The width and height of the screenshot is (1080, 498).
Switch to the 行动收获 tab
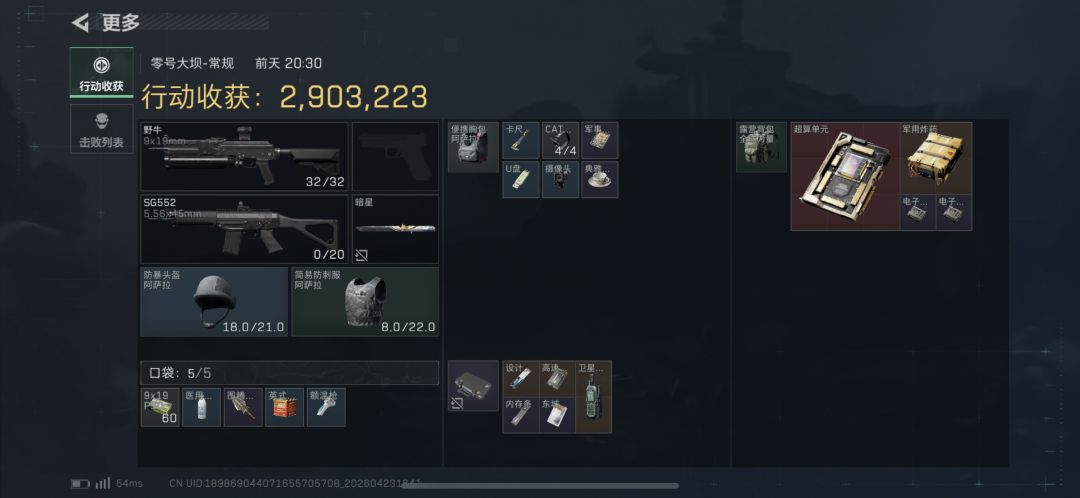click(101, 72)
